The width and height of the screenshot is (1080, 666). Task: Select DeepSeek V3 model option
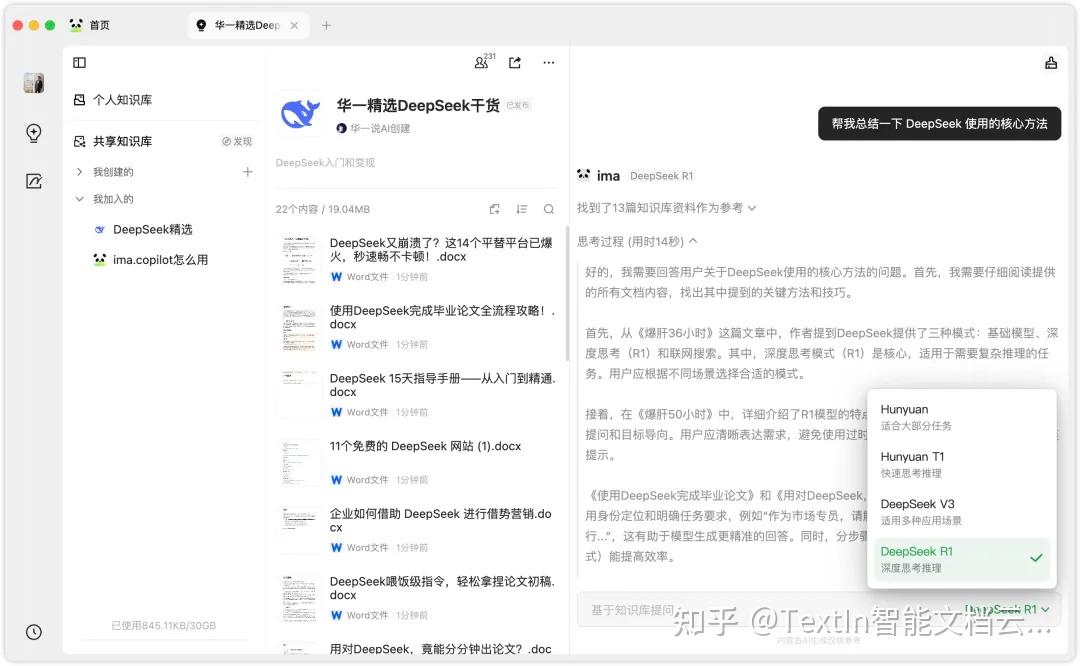962,512
